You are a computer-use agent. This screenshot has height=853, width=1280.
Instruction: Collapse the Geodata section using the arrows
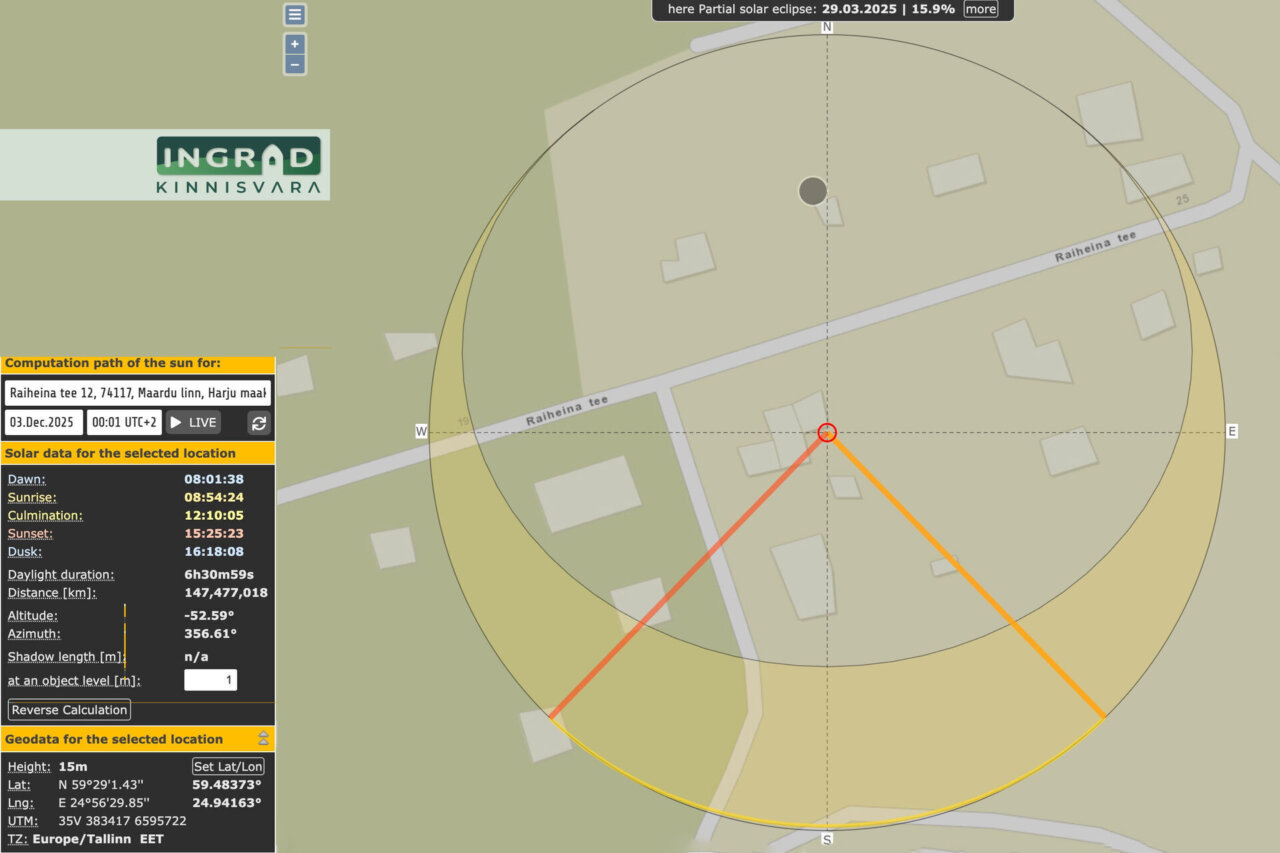point(263,739)
